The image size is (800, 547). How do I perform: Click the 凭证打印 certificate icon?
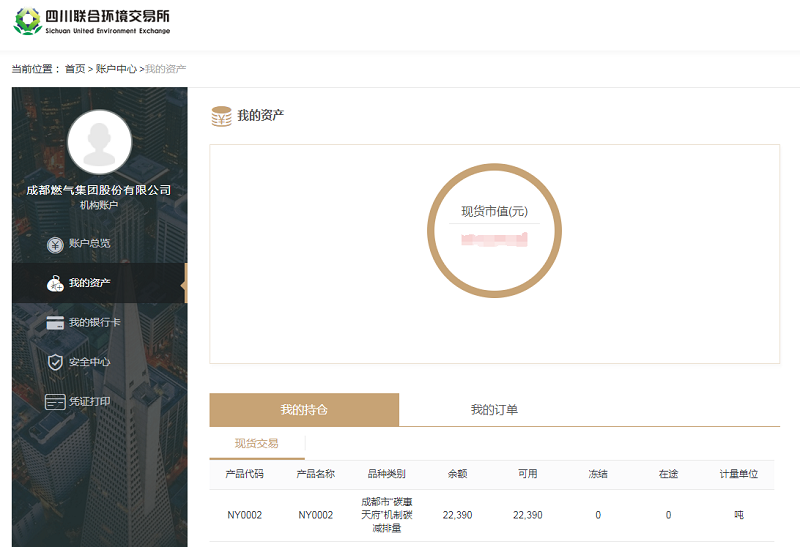[x=55, y=402]
